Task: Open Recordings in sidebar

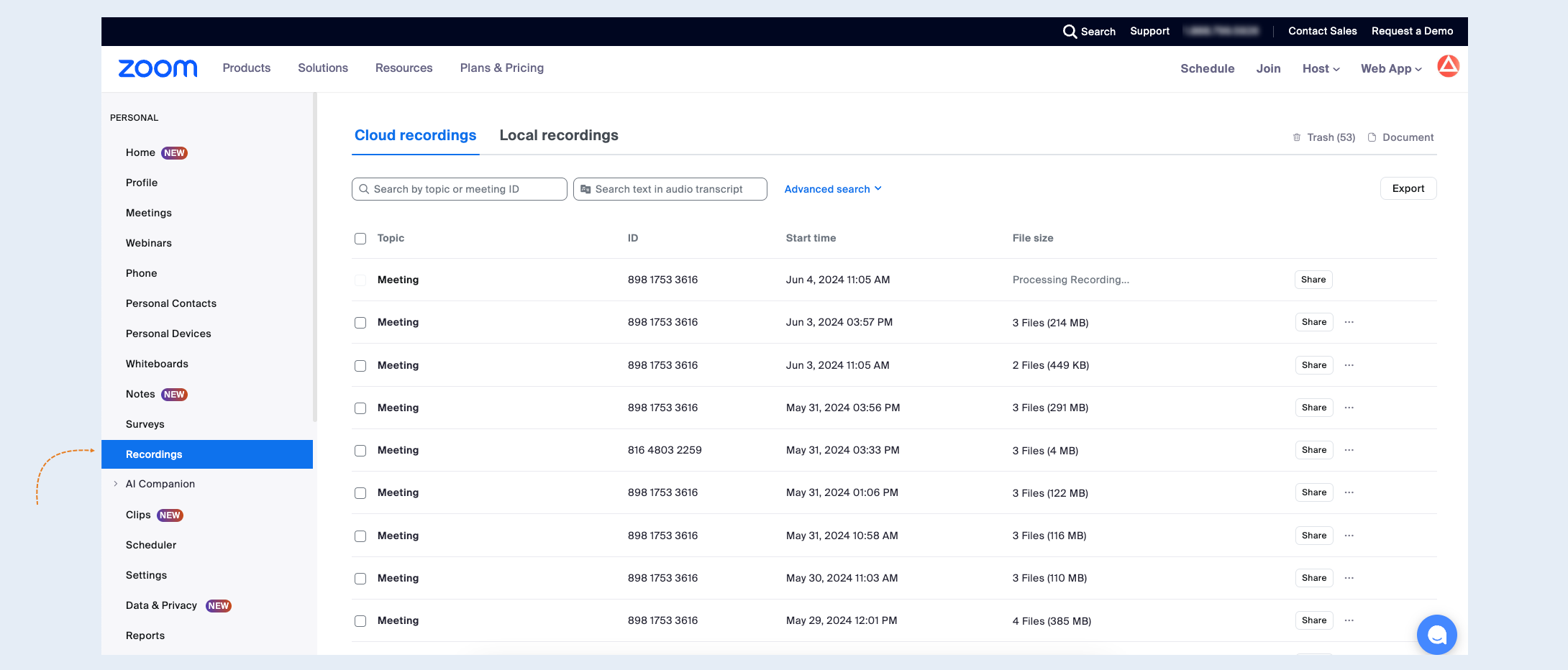Action: point(207,454)
